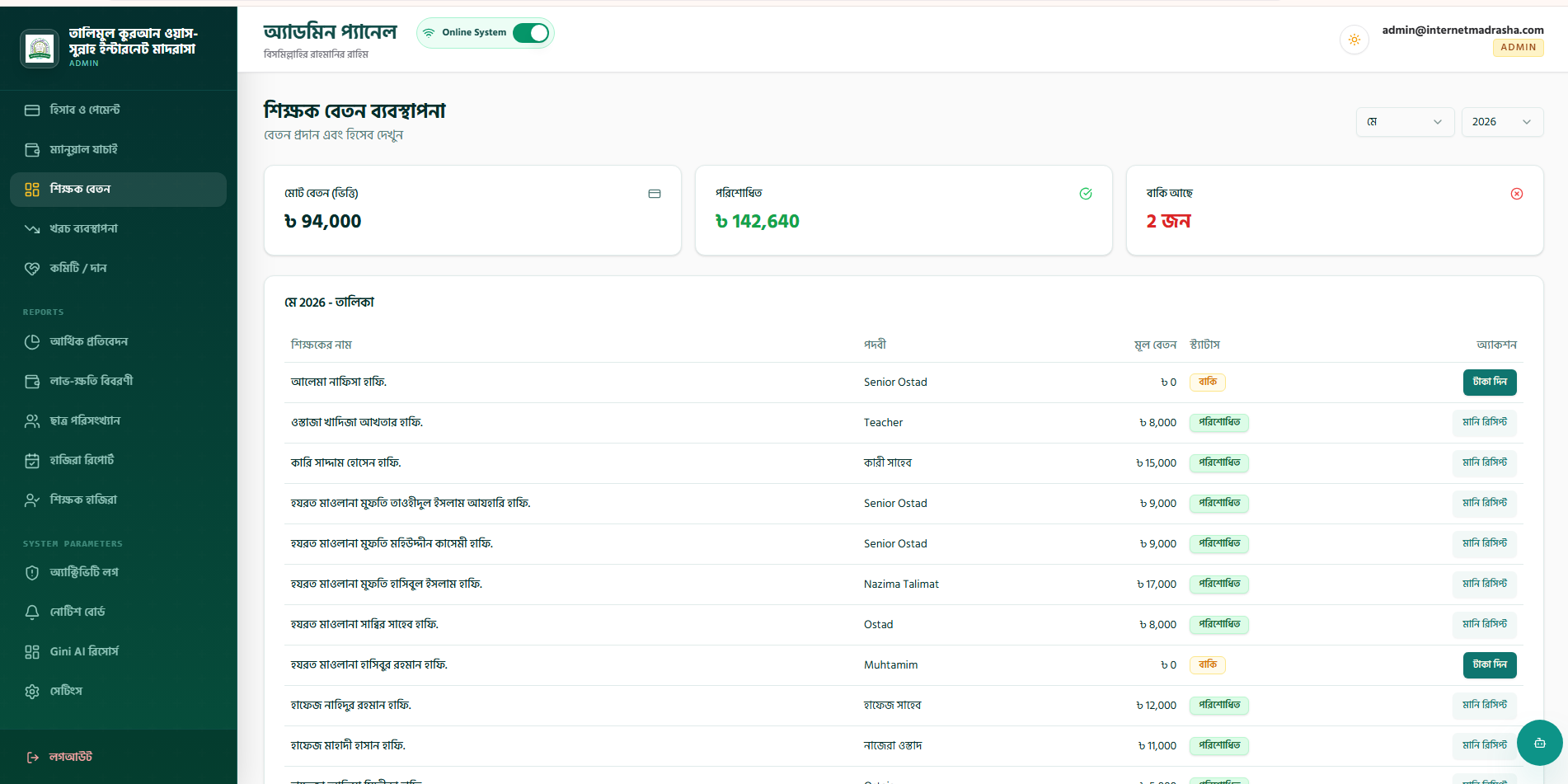1568x784 pixels.
Task: Click red cross icon in বাকি আছে card
Action: (1517, 194)
